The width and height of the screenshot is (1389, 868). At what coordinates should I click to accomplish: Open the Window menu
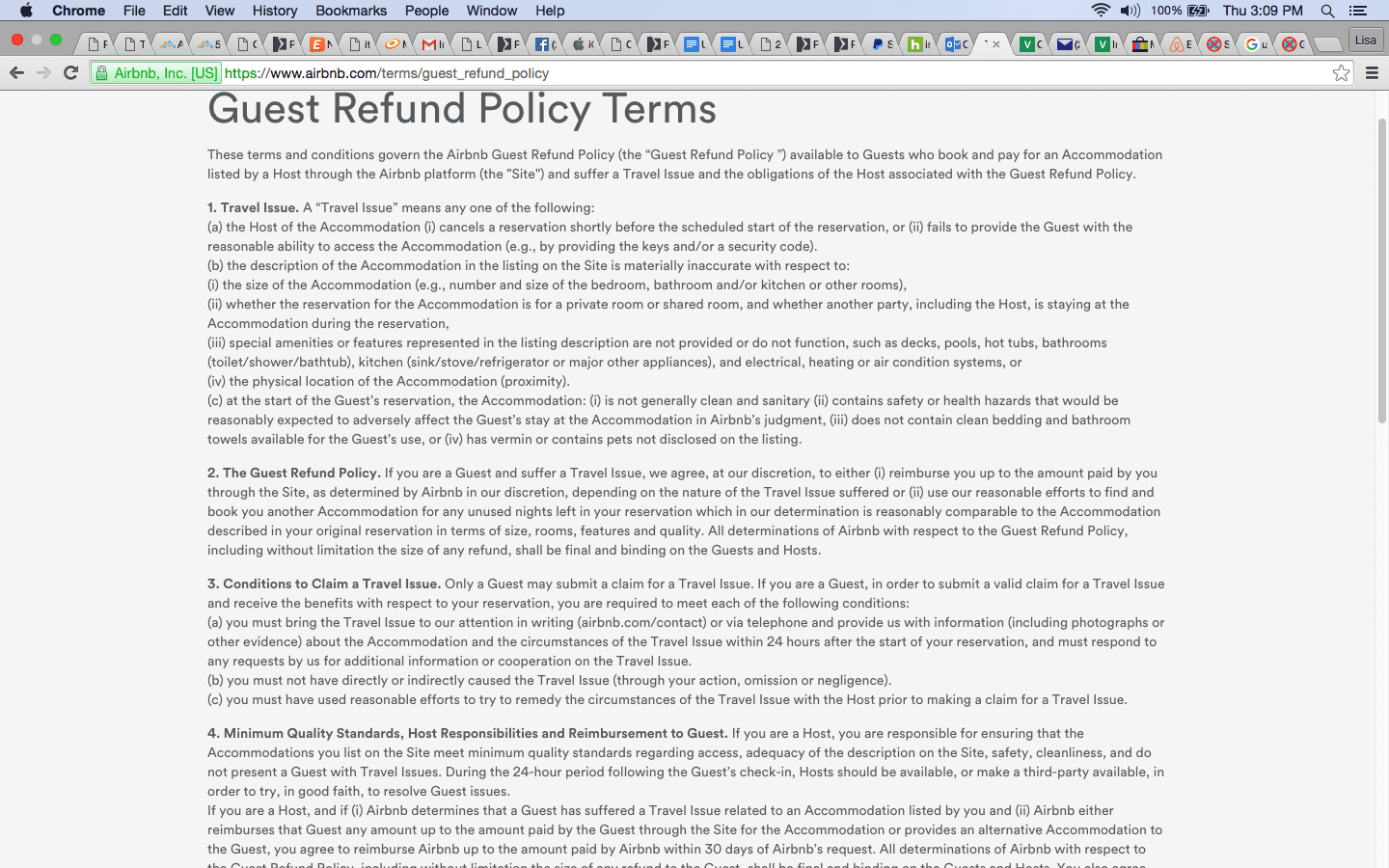pos(492,11)
